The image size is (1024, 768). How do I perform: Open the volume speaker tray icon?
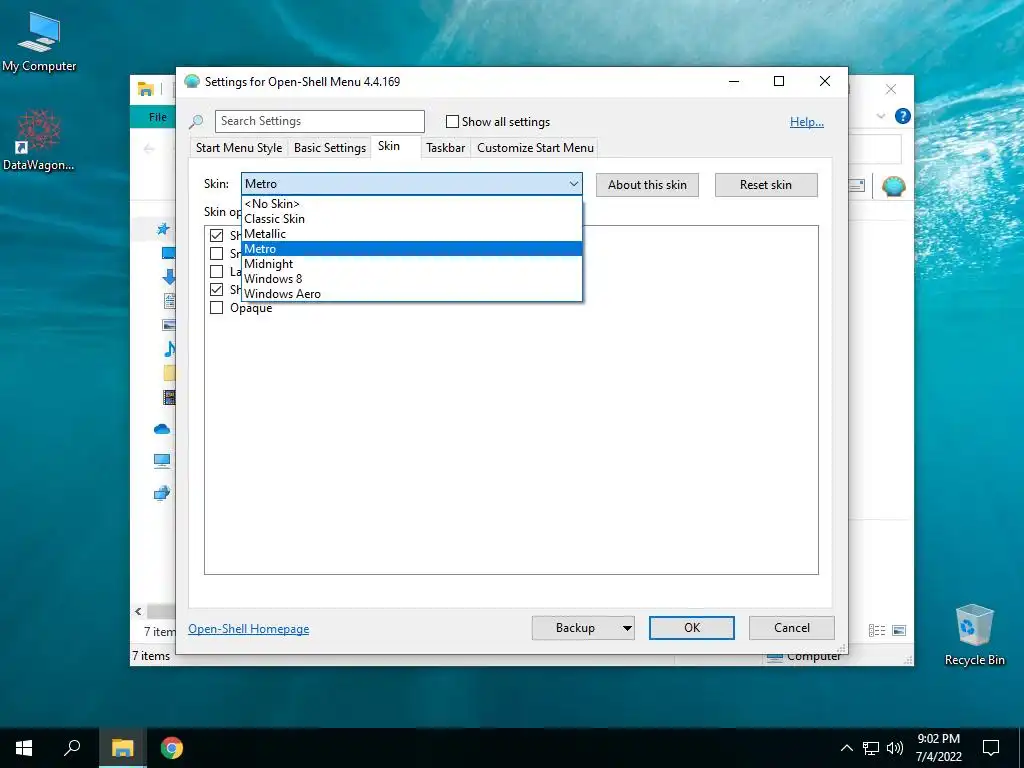pos(895,748)
